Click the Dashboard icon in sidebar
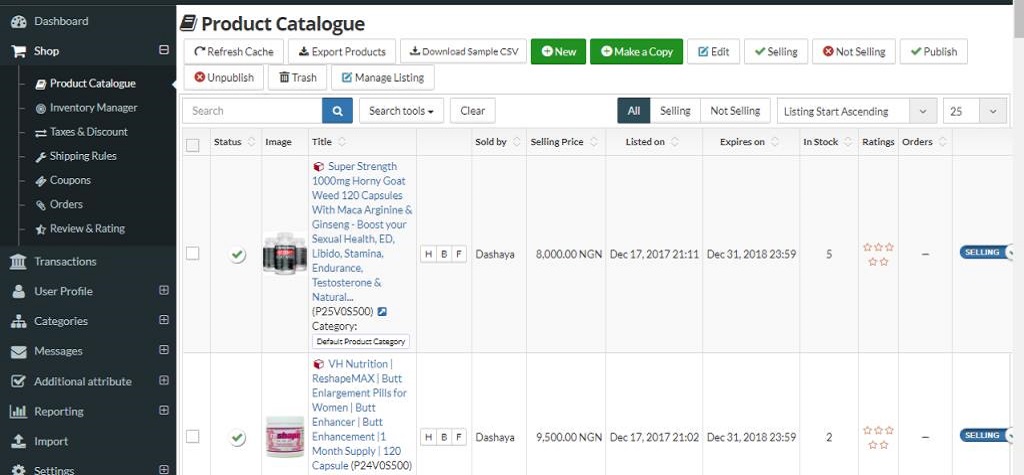 pos(18,21)
